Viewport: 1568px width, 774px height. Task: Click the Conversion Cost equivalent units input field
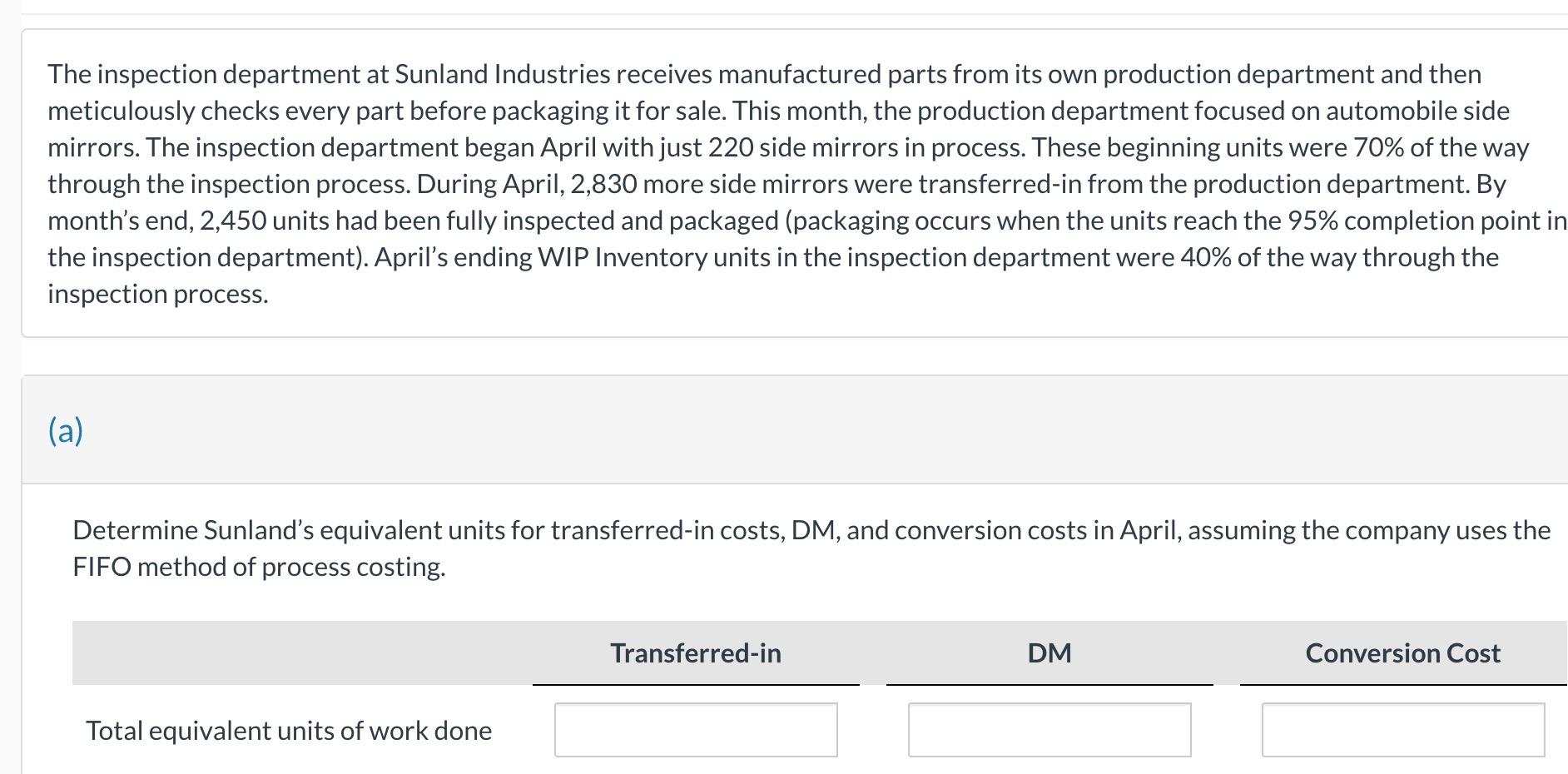coord(1403,730)
